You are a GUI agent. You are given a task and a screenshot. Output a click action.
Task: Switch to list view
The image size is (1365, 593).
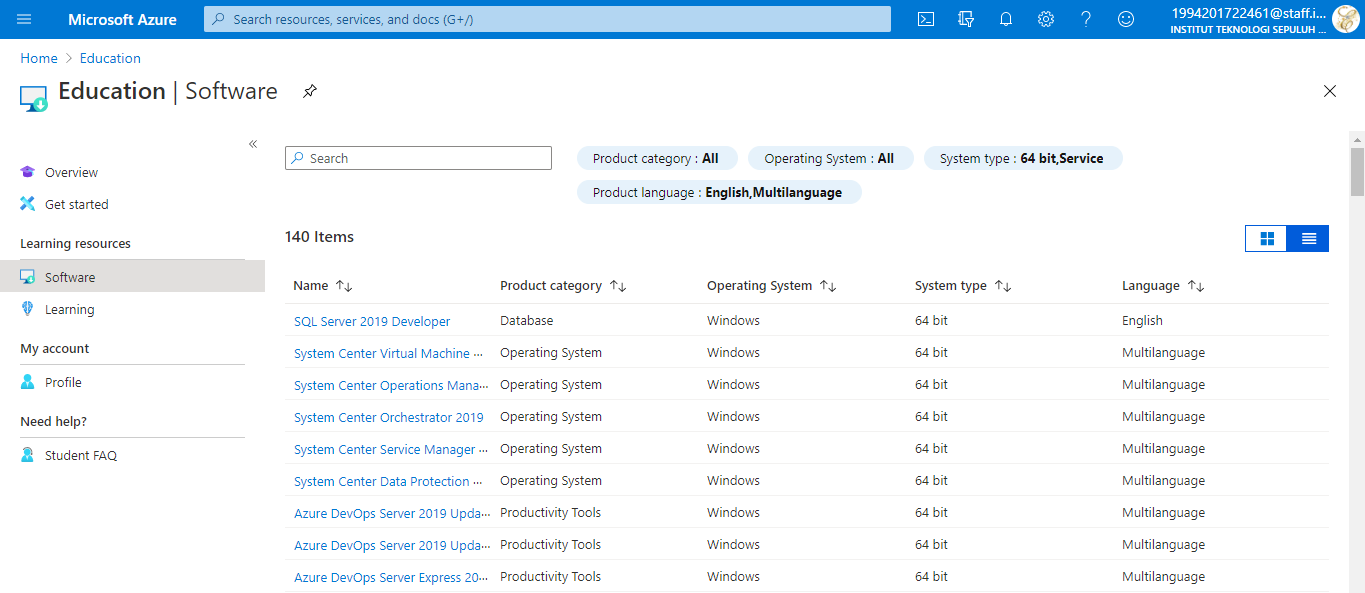pyautogui.click(x=1308, y=238)
